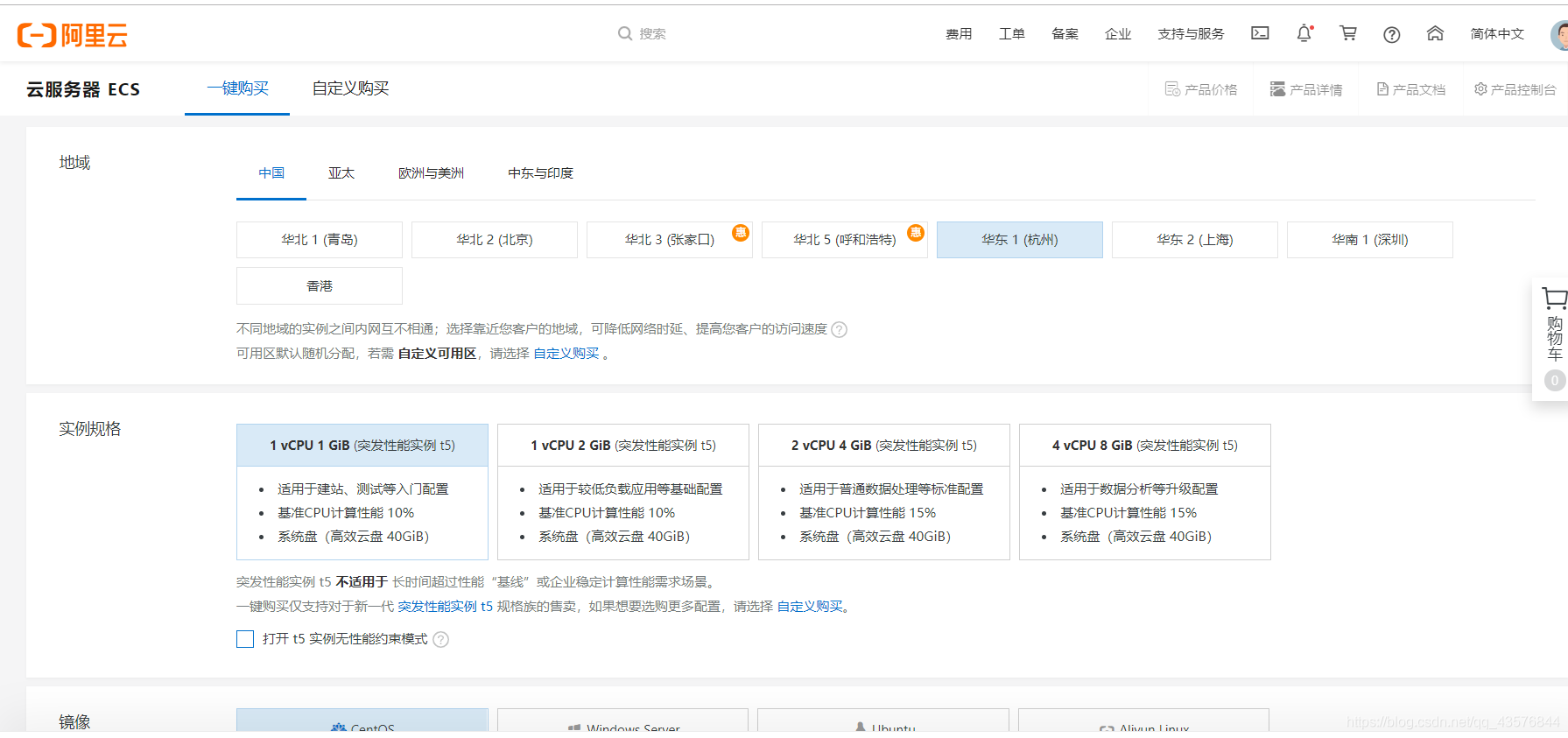Click the discount badge on 华北 3 (张家口)
Image resolution: width=1568 pixels, height=738 pixels.
pos(741,232)
